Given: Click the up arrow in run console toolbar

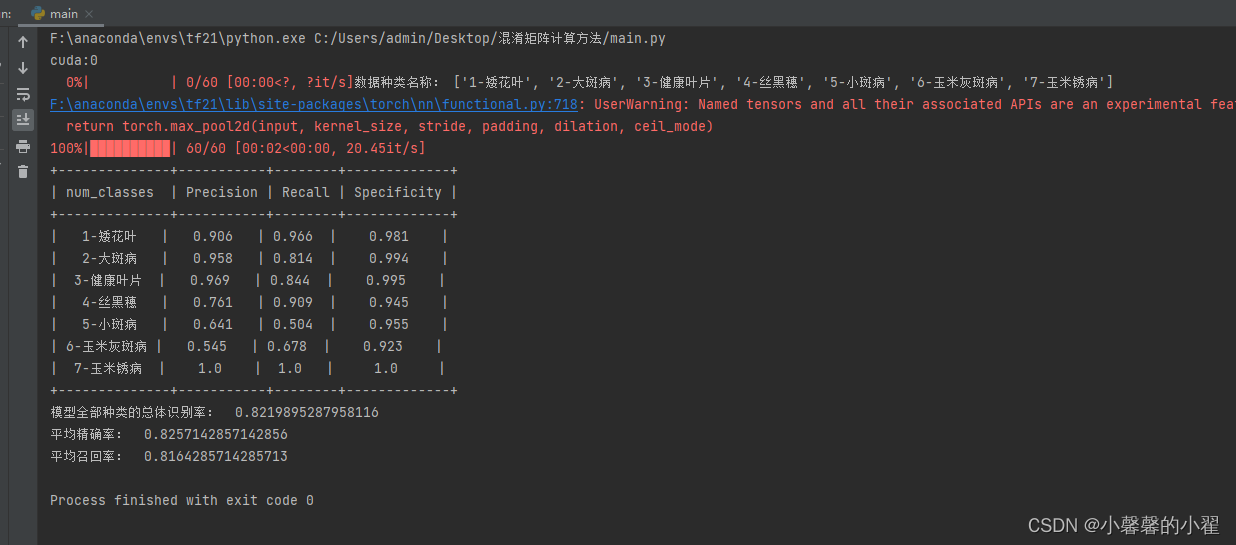Looking at the screenshot, I should (22, 42).
